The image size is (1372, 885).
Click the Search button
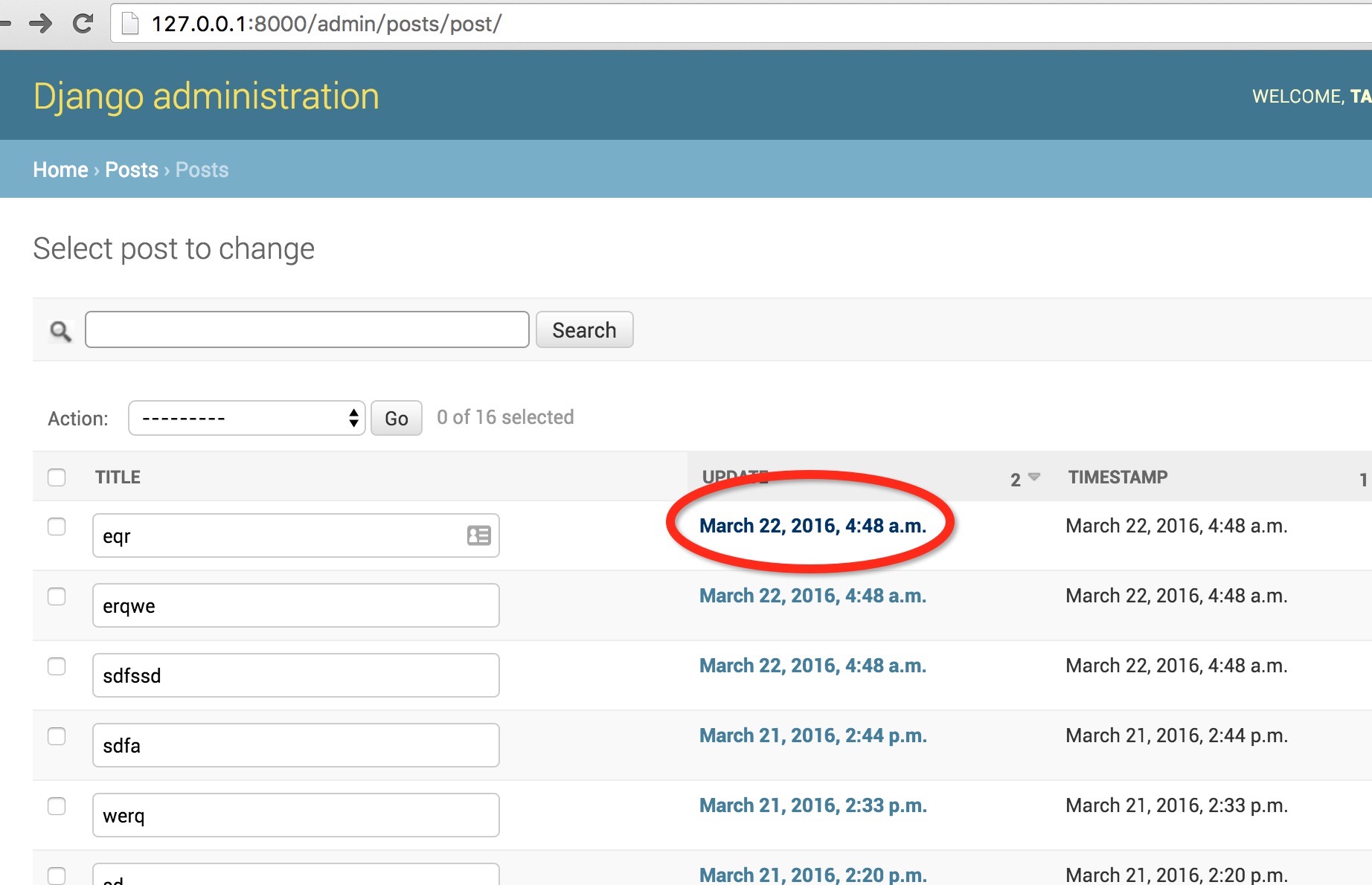point(584,329)
